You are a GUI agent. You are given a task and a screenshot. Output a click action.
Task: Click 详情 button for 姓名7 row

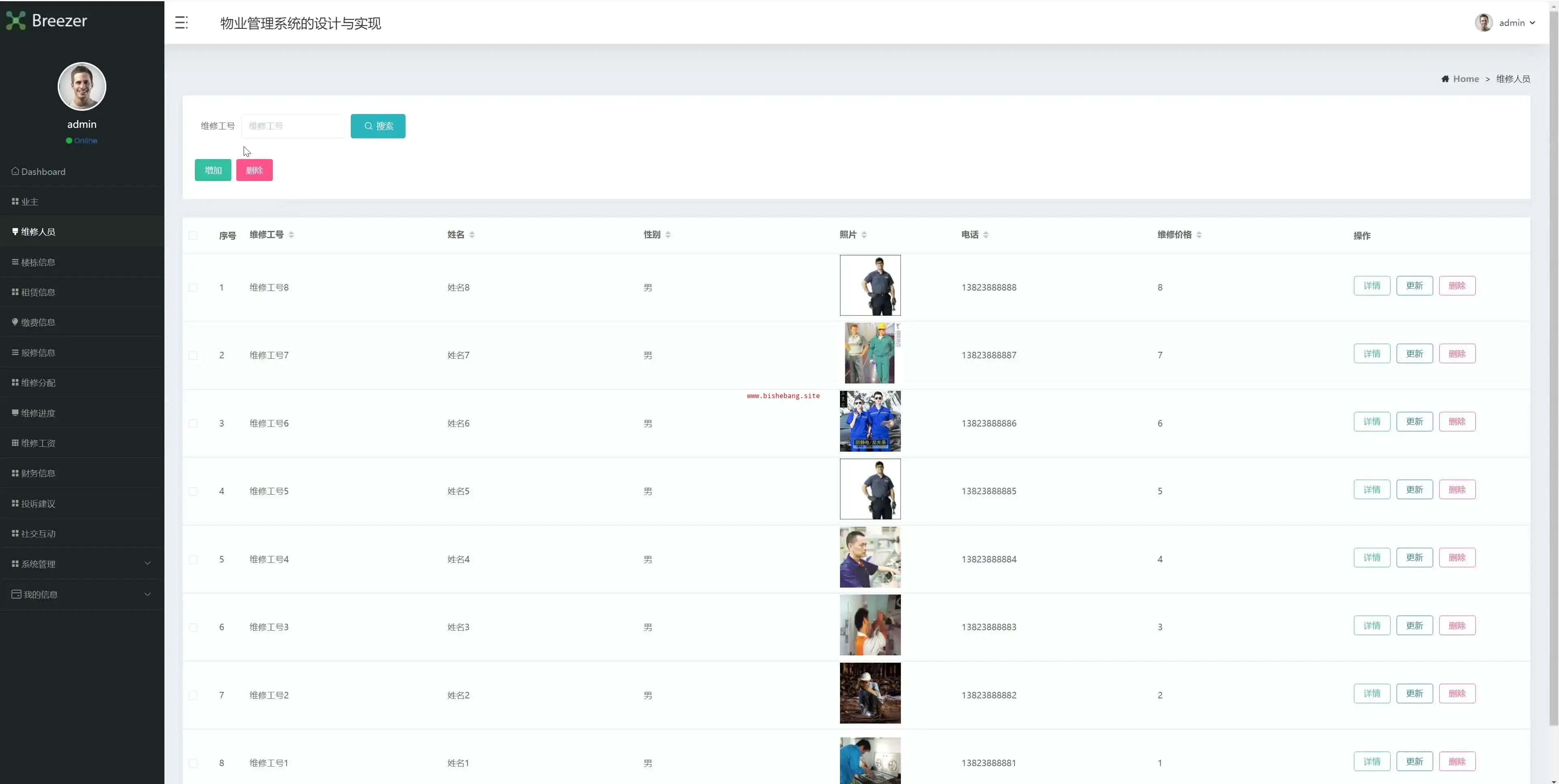[1371, 354]
